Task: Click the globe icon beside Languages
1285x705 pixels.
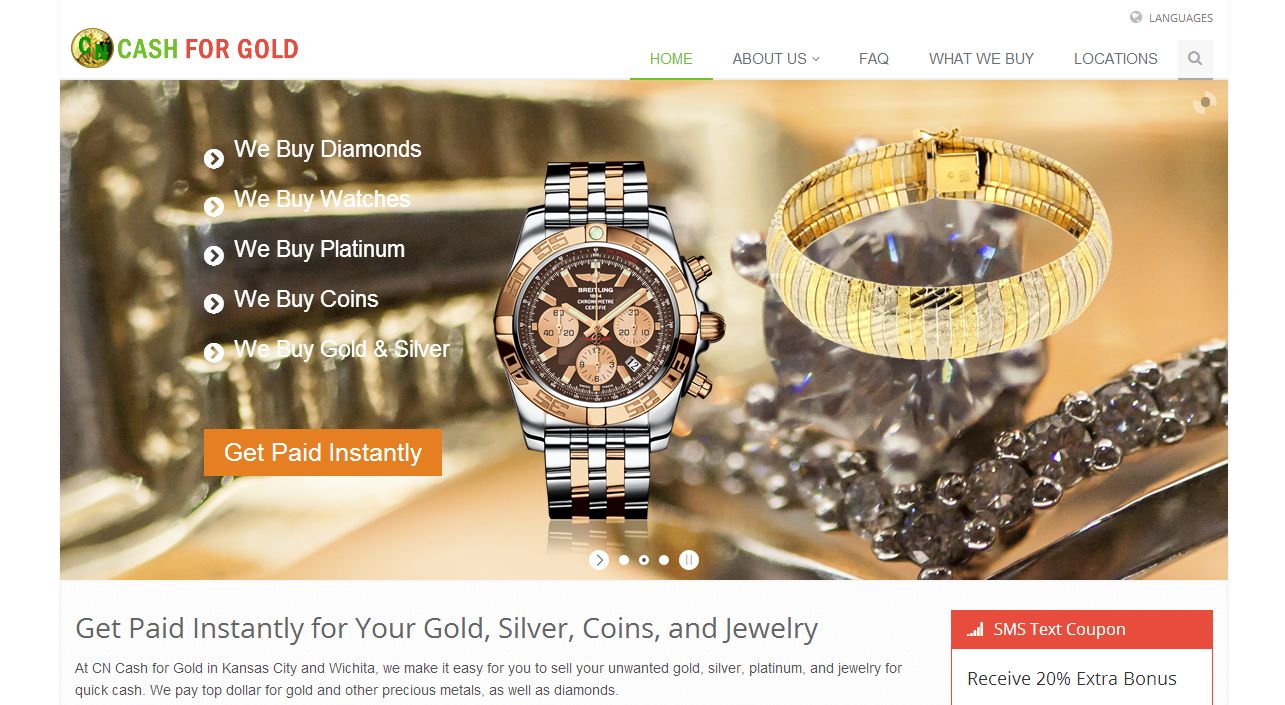Action: 1136,17
